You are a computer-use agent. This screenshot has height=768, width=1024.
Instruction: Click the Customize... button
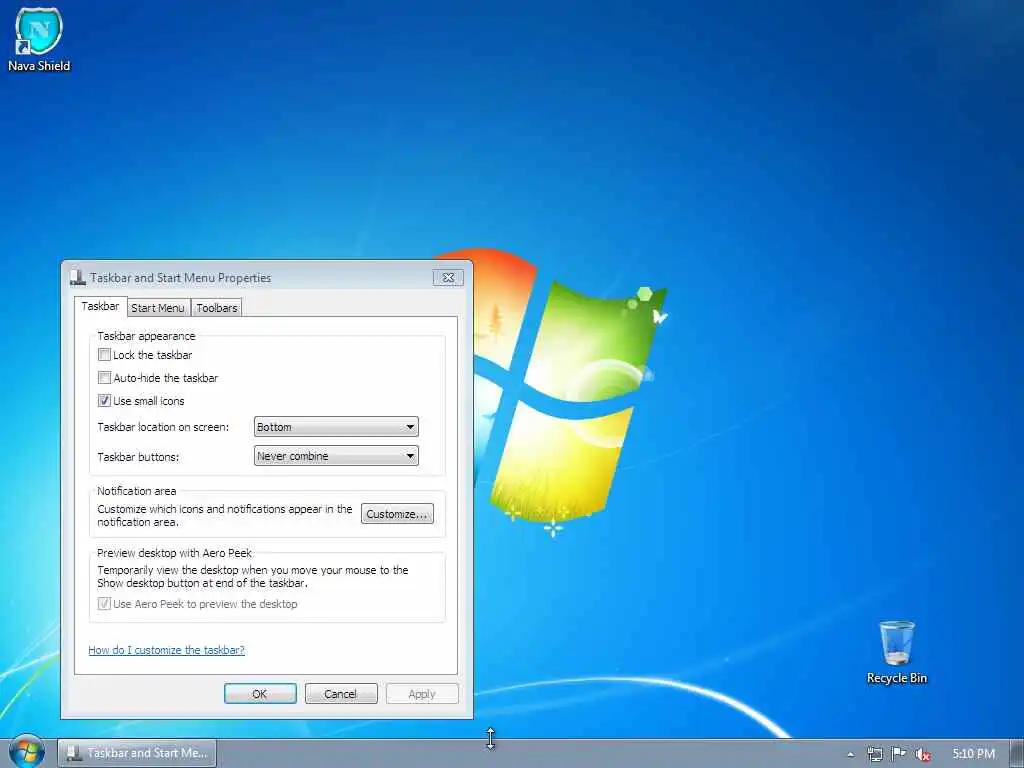click(397, 514)
